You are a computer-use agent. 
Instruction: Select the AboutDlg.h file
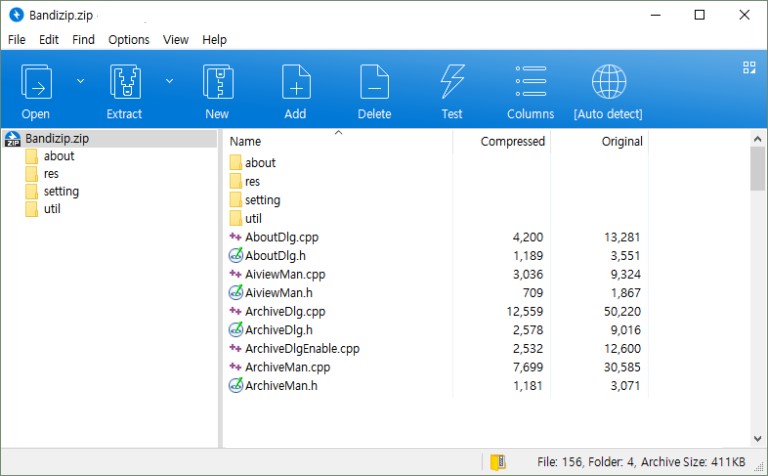275,256
